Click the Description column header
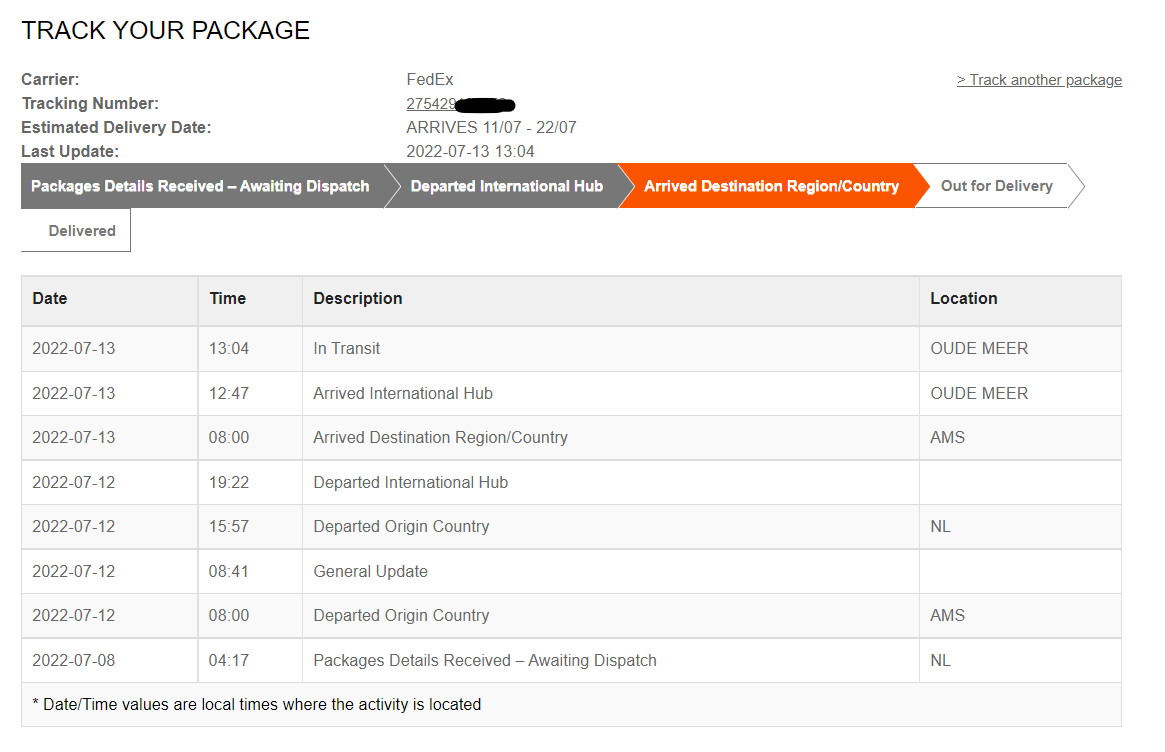The image size is (1165, 752). coord(357,299)
